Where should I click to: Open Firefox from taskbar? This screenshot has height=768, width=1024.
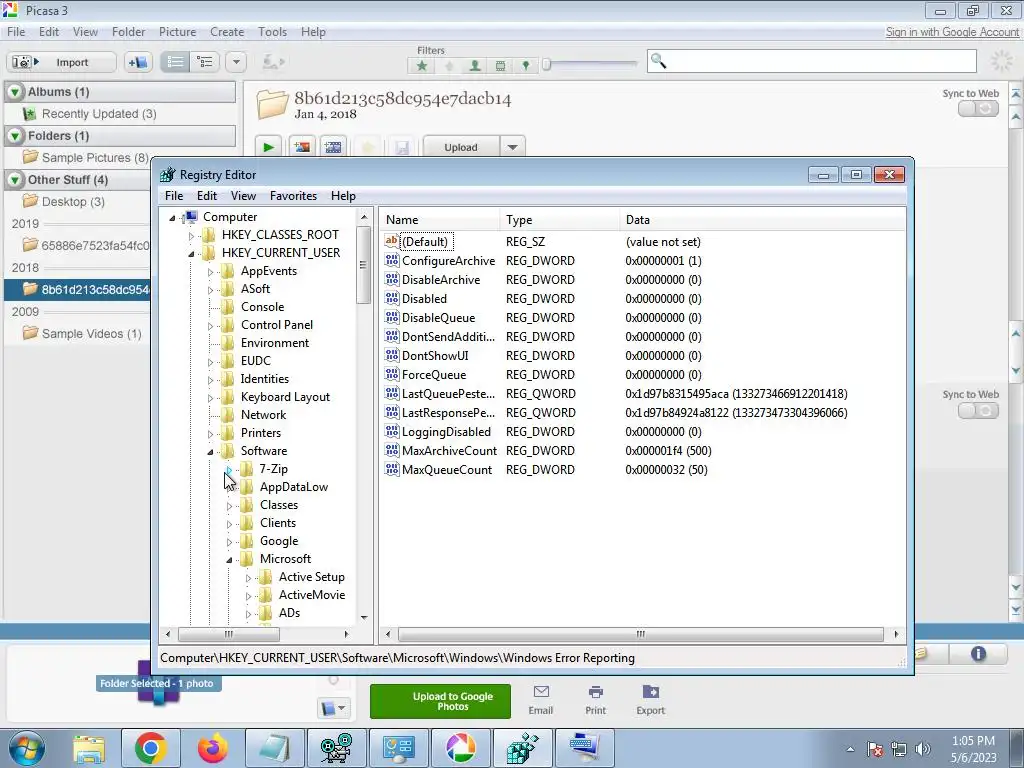pyautogui.click(x=212, y=748)
